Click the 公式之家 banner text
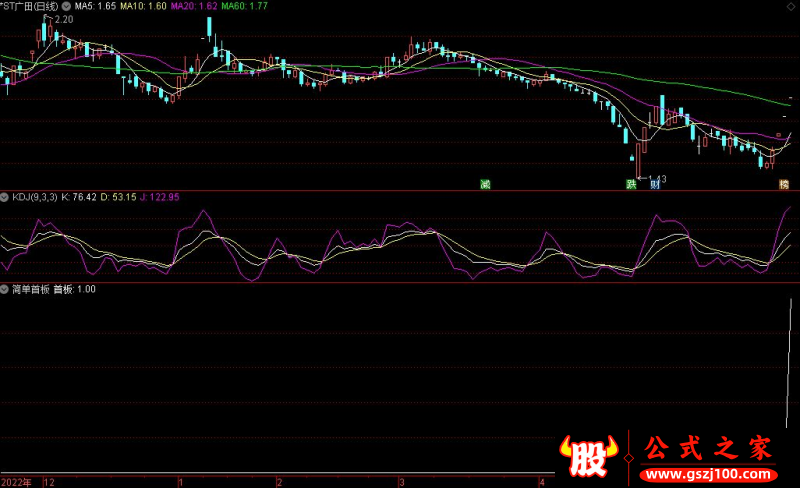The width and height of the screenshot is (800, 488). tap(708, 449)
